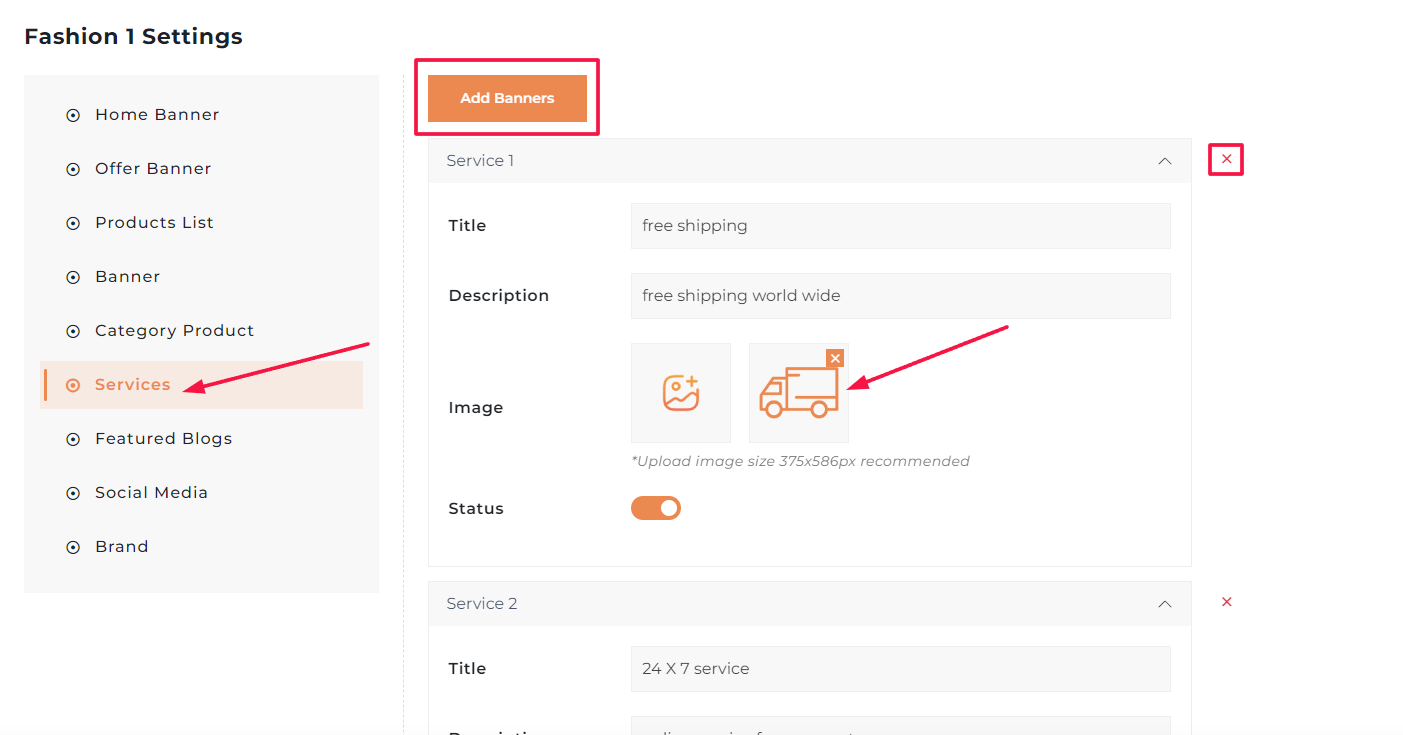The width and height of the screenshot is (1403, 735).
Task: Open the Offer Banner settings section
Action: click(x=153, y=169)
